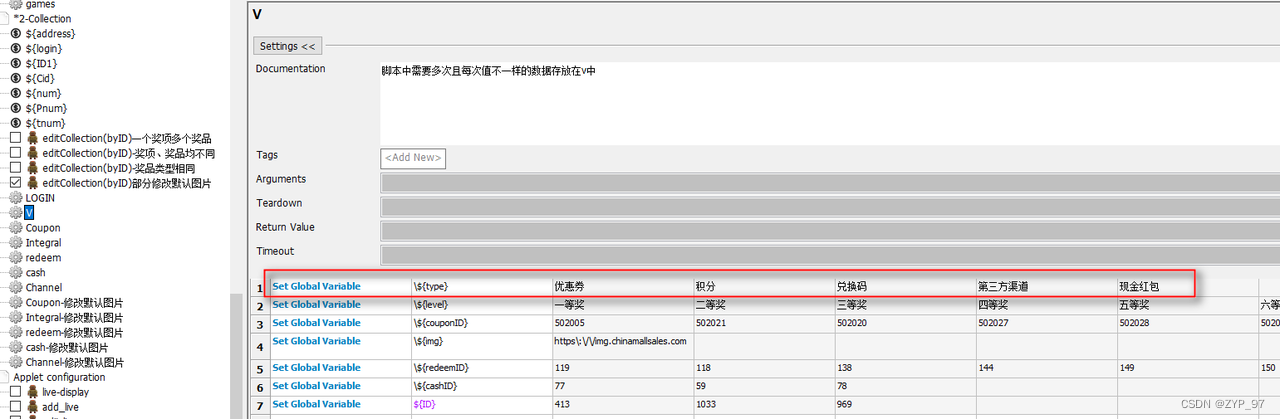
Task: Uncheck the editCollection(byID)部分修改默认图片 checkbox
Action: (15, 183)
